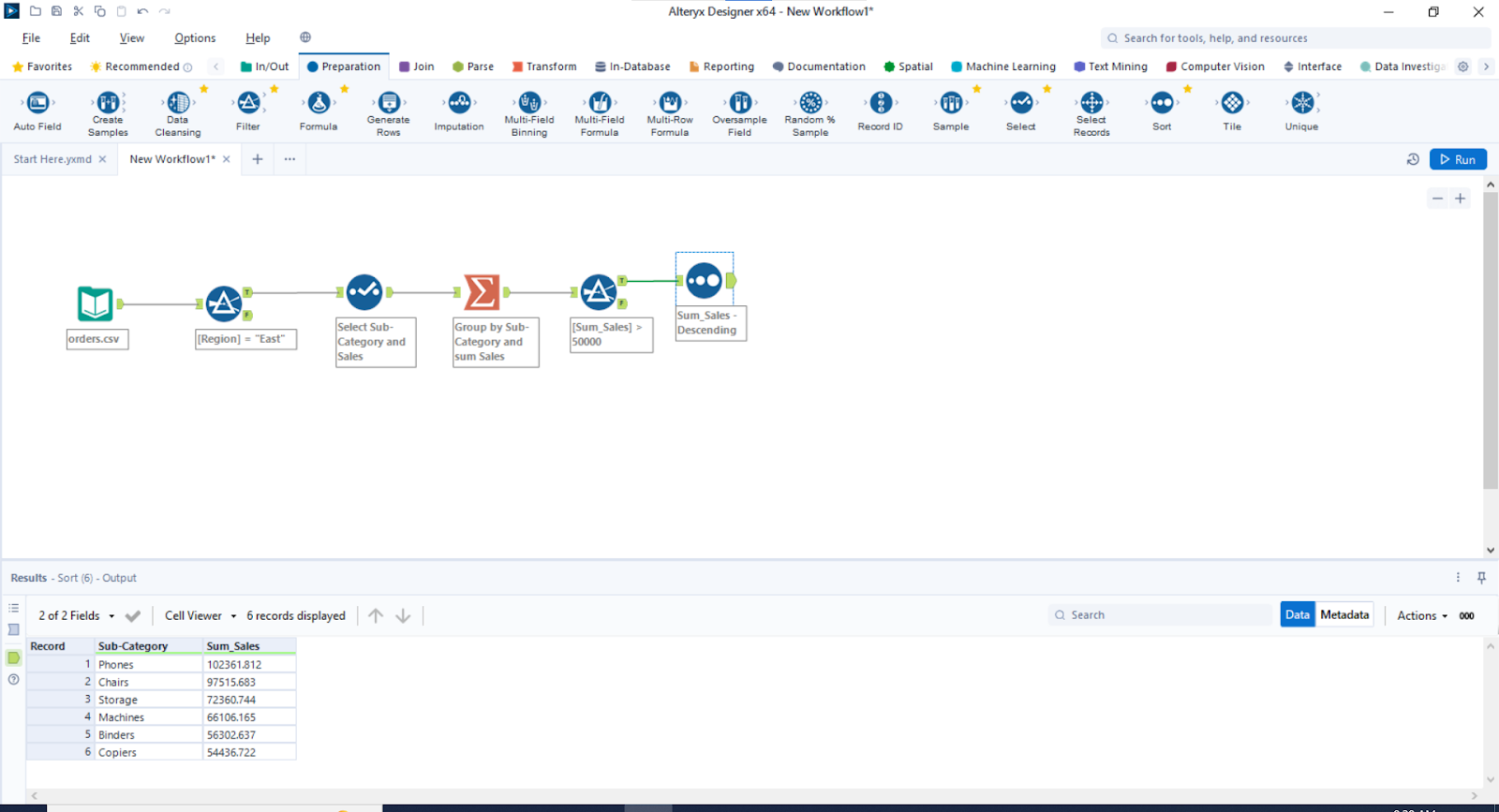
Task: Run the workflow
Action: click(x=1458, y=159)
